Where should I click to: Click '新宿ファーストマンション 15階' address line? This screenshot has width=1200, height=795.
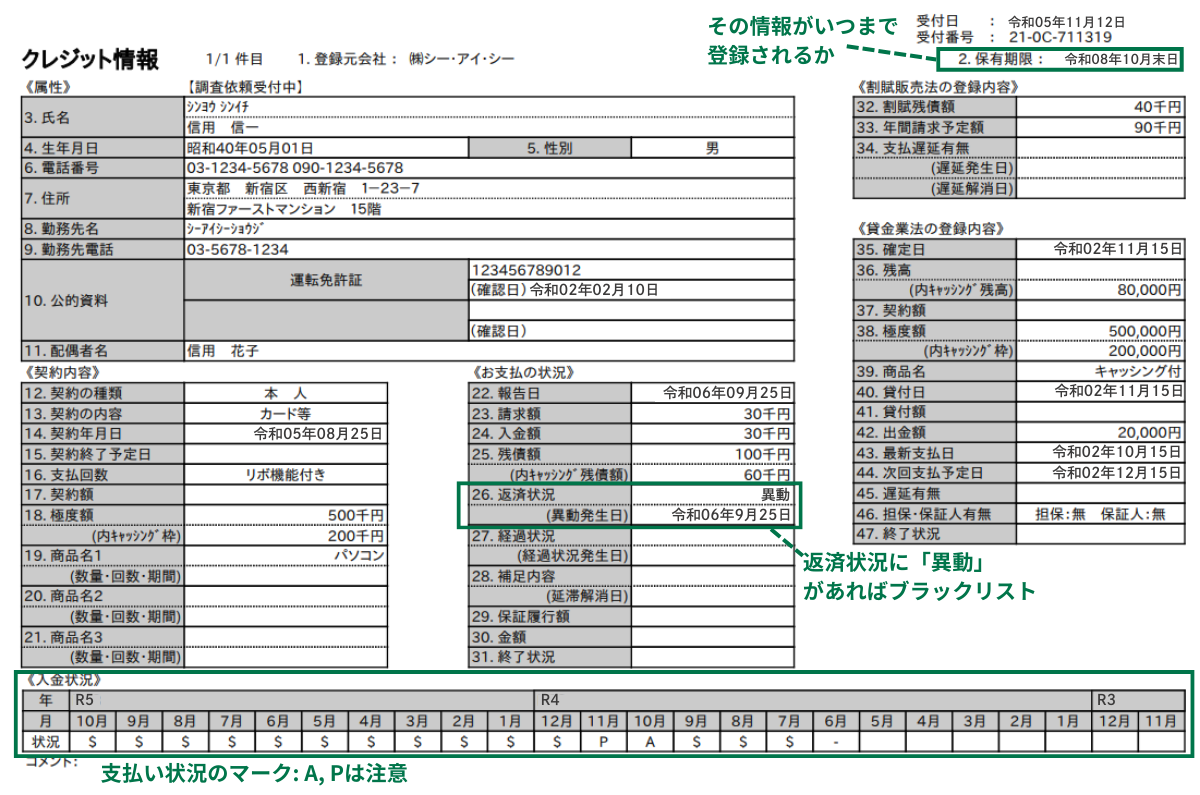[284, 209]
